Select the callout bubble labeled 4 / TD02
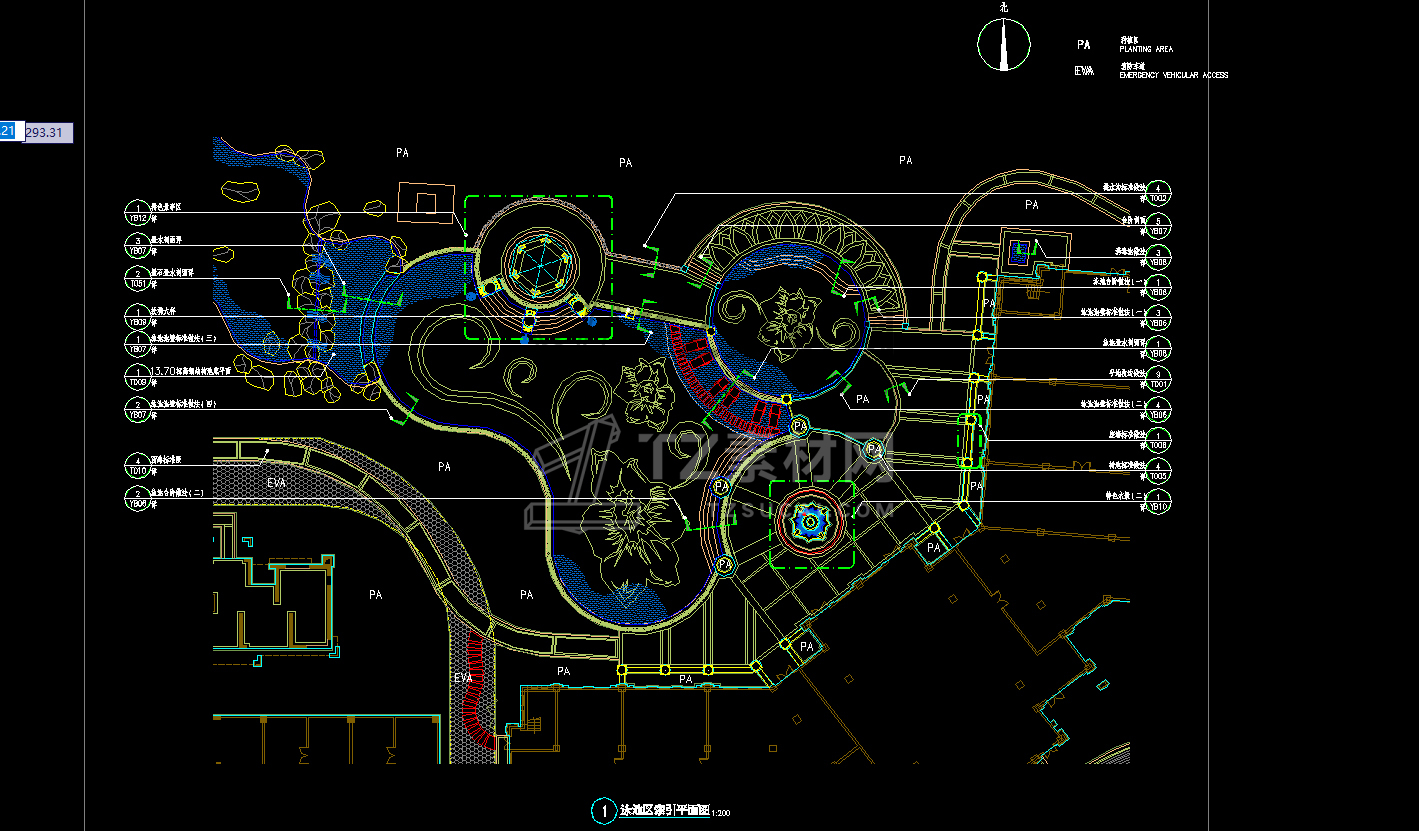This screenshot has height=831, width=1419. tap(1158, 193)
